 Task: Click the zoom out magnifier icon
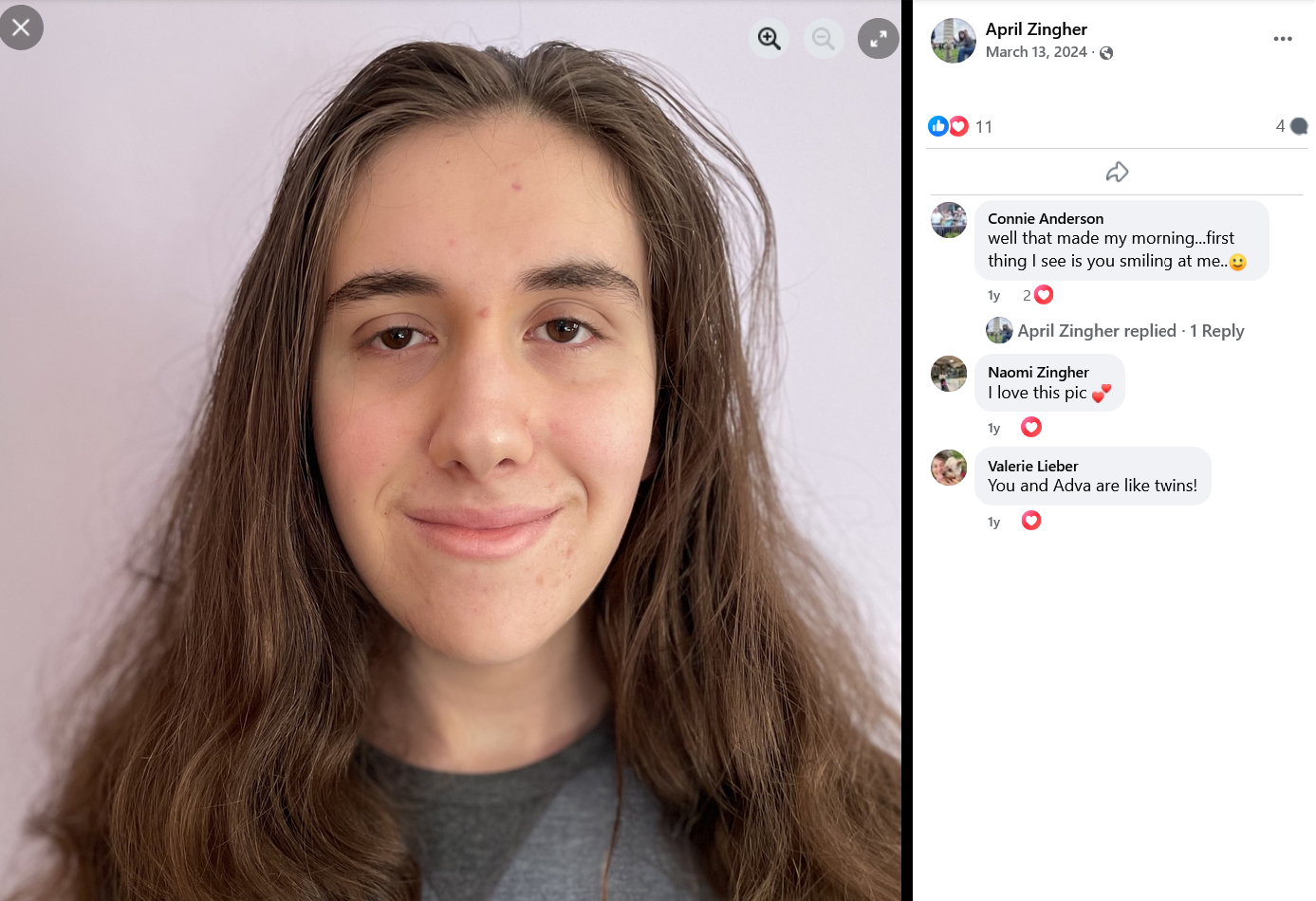click(x=824, y=39)
